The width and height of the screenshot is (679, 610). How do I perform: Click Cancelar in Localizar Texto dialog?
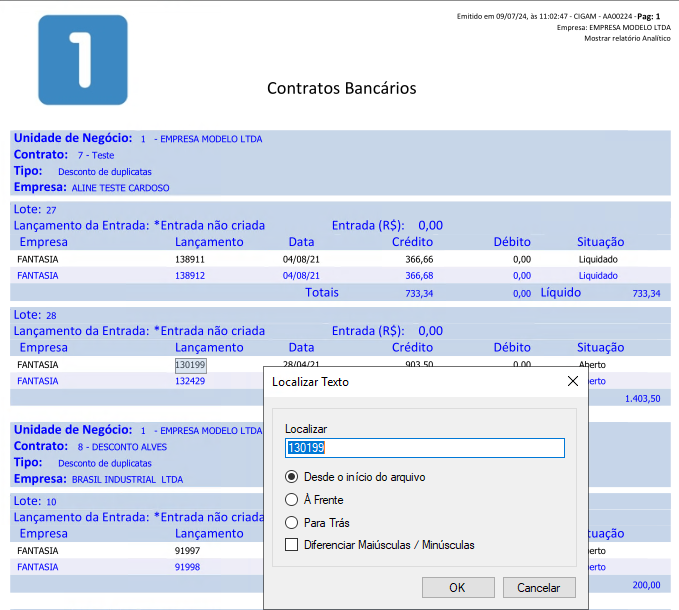click(x=539, y=587)
